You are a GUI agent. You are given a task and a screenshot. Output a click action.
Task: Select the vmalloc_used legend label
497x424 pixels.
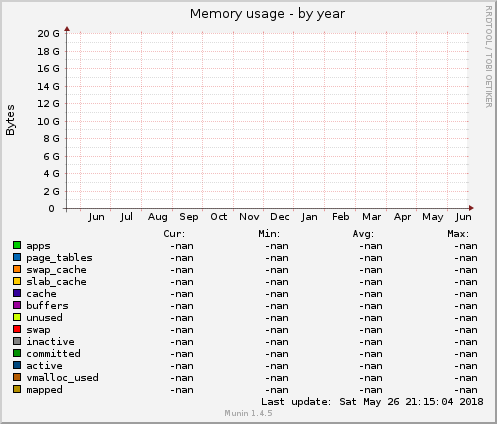(x=62, y=378)
